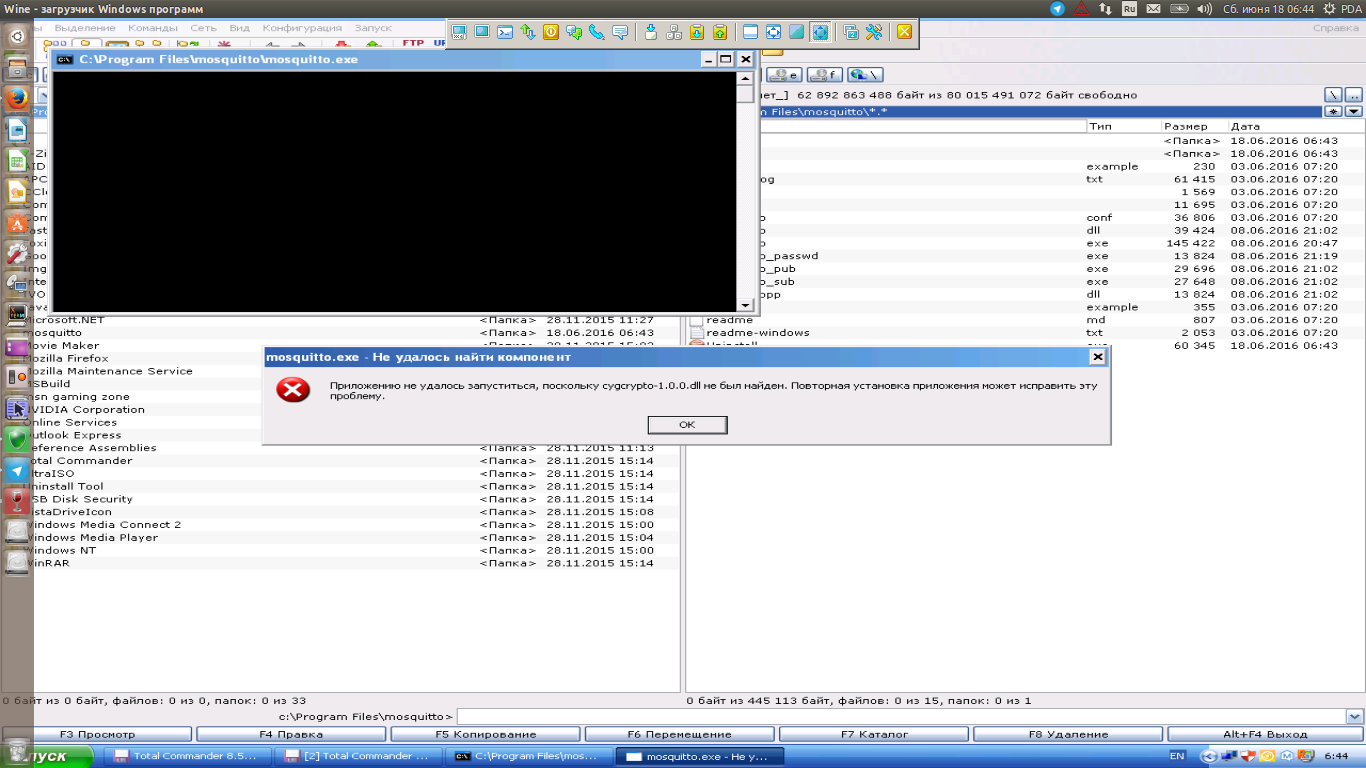Open the wrench settings icon in the floating toolbar
Viewport: 1366px width, 768px height.
[874, 32]
